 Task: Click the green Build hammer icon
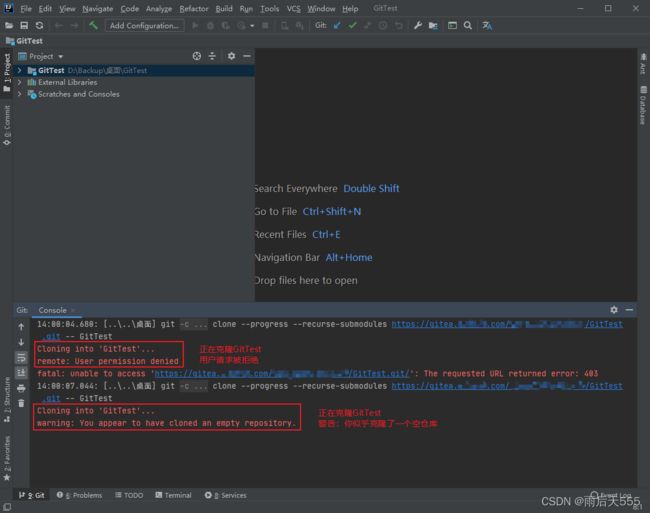tap(93, 26)
